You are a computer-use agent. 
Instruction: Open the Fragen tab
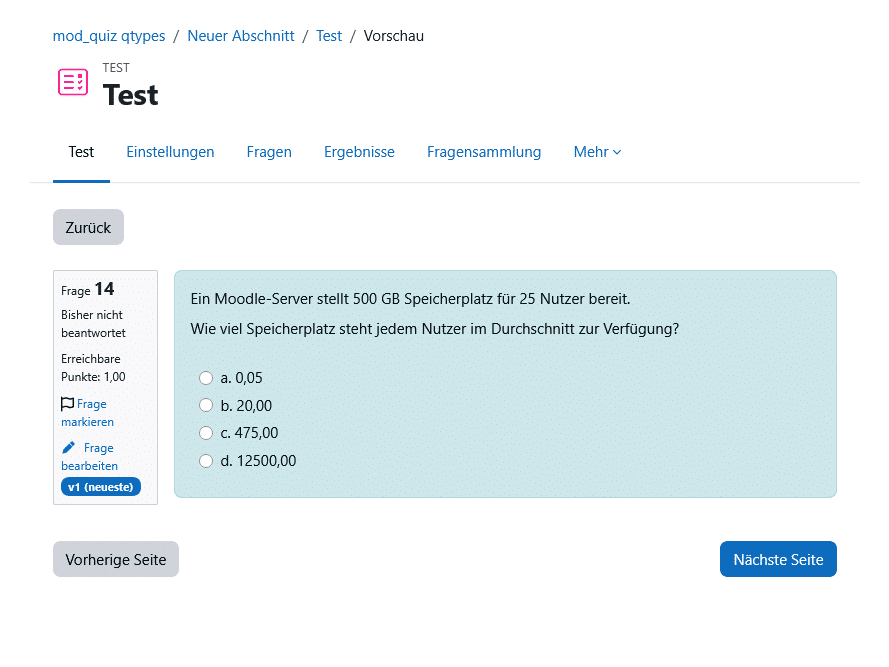pyautogui.click(x=269, y=152)
